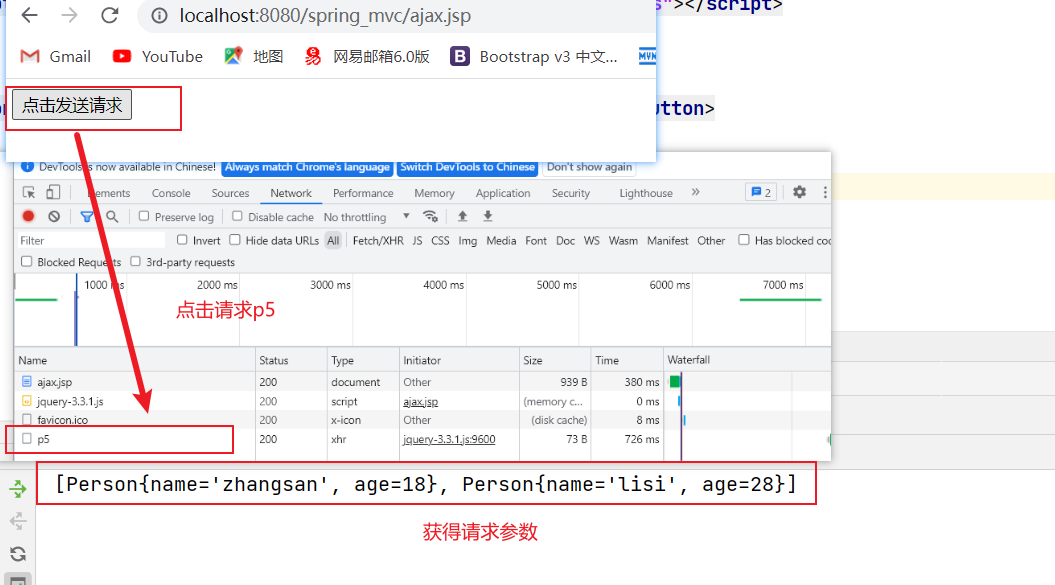This screenshot has height=585, width=1055.
Task: Click the browser address bar URL
Action: tap(325, 15)
